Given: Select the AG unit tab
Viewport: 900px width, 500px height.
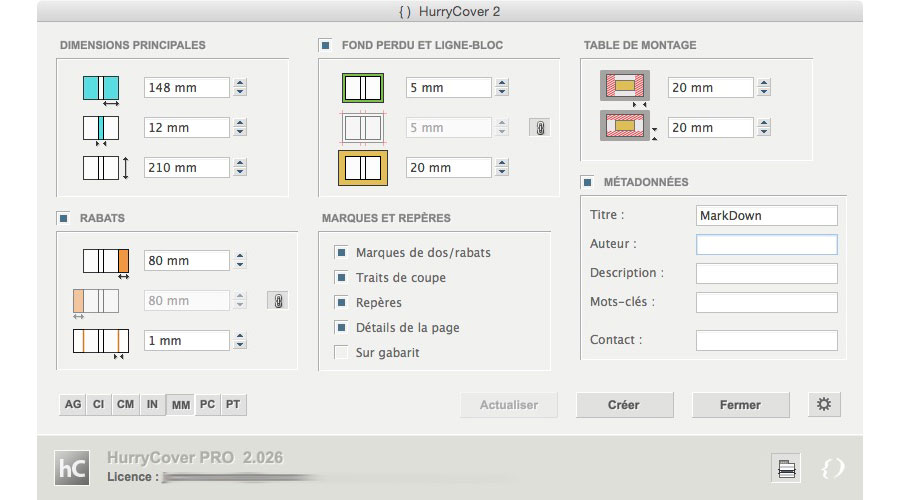Looking at the screenshot, I should (73, 404).
